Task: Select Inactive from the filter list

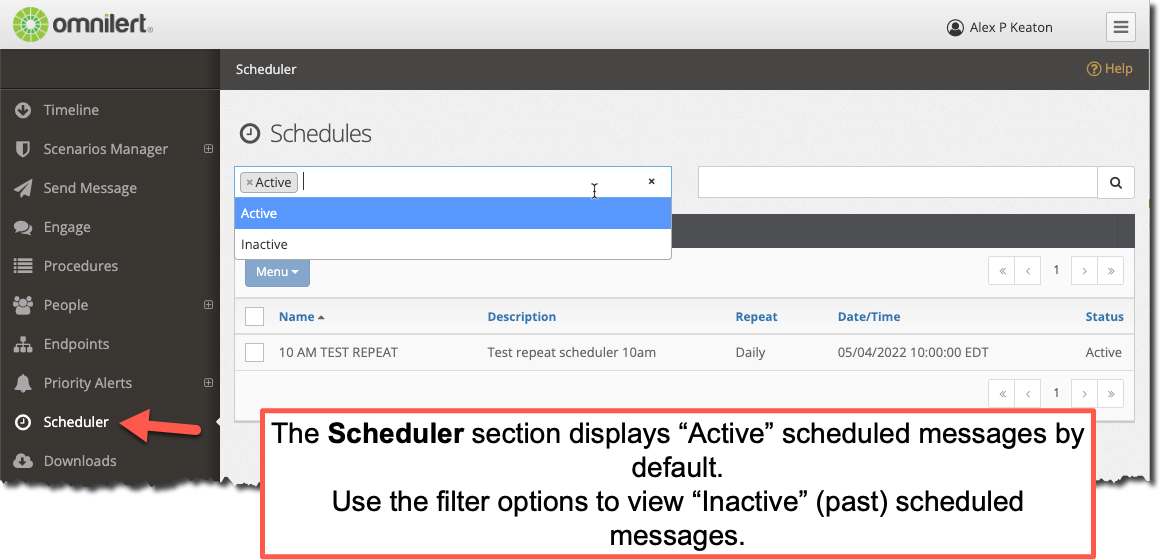Action: (453, 244)
